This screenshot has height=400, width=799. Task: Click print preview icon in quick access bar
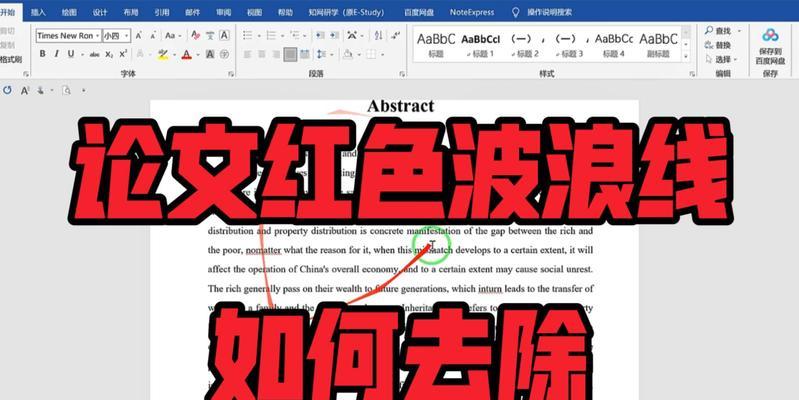pos(66,90)
